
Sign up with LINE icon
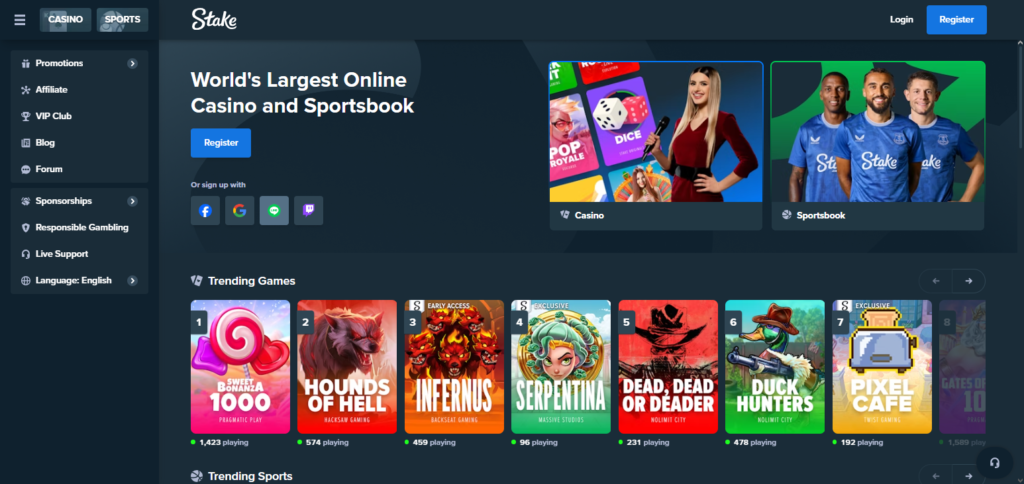(x=274, y=211)
